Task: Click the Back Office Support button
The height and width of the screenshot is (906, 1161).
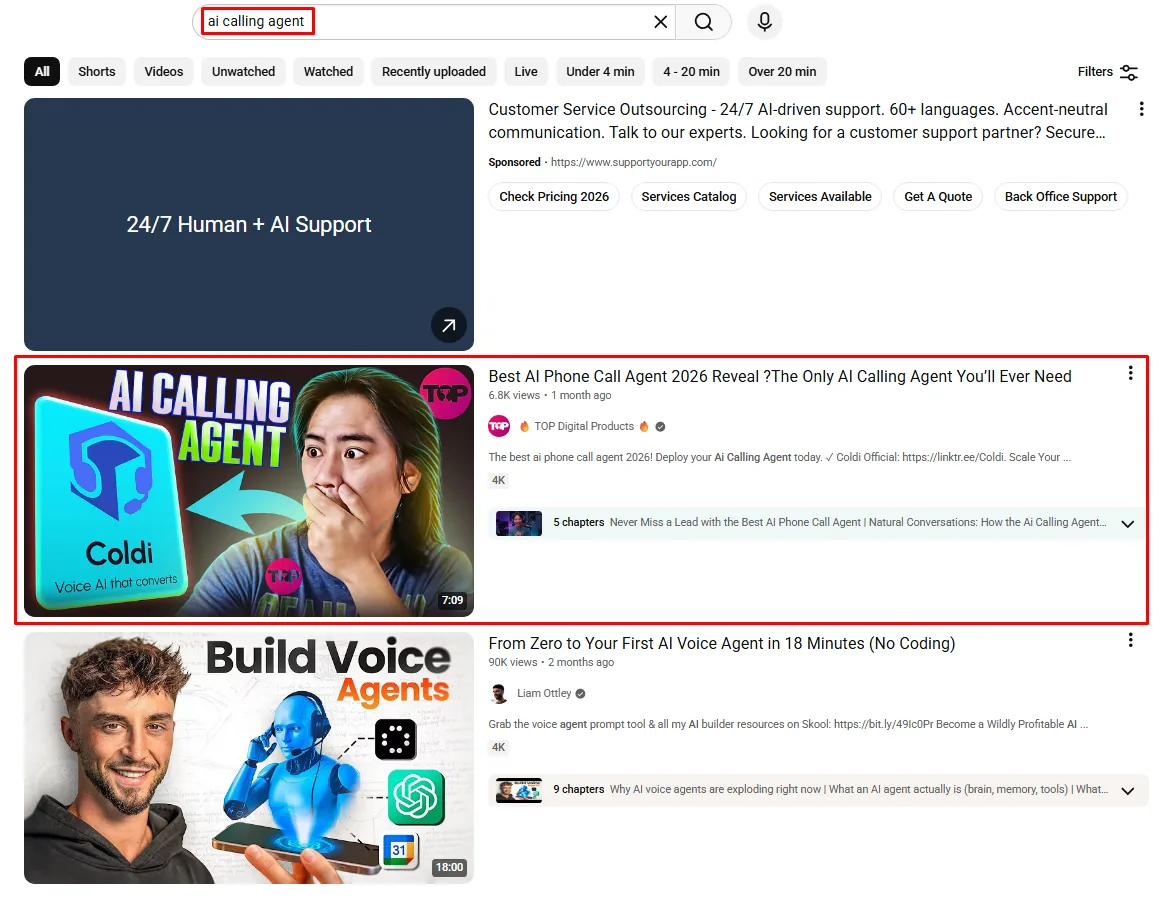Action: [1061, 197]
